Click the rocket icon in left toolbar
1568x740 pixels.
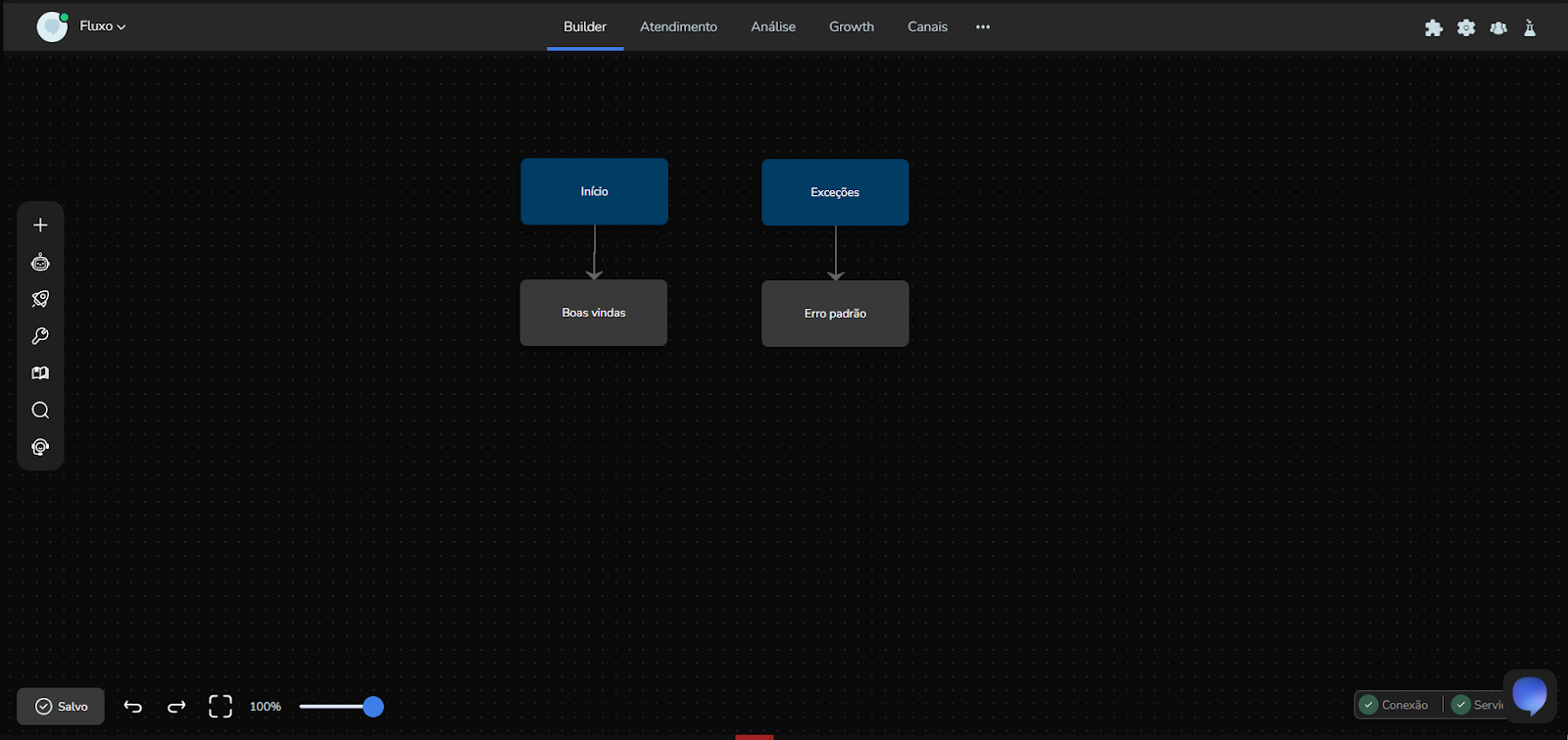pyautogui.click(x=40, y=299)
